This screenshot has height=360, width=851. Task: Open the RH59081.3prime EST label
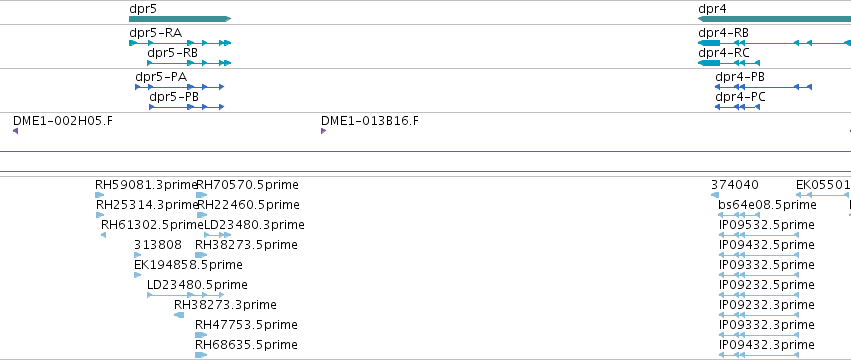point(145,185)
